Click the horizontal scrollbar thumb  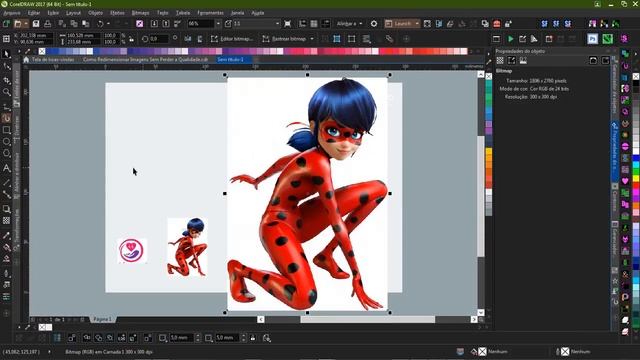coord(368,319)
